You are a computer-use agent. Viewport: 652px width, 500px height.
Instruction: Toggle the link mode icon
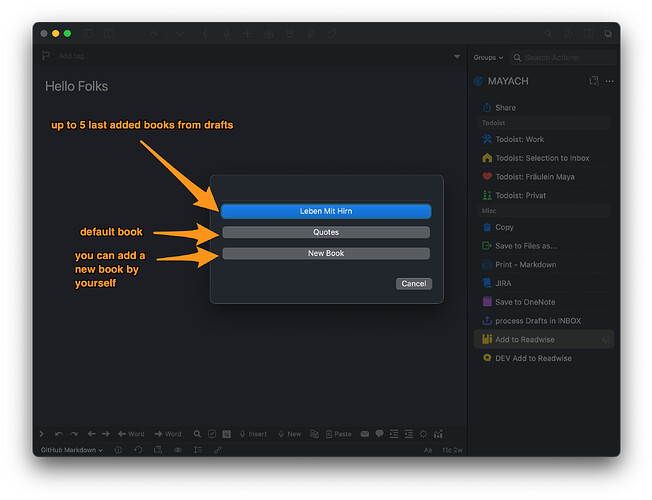tap(217, 450)
